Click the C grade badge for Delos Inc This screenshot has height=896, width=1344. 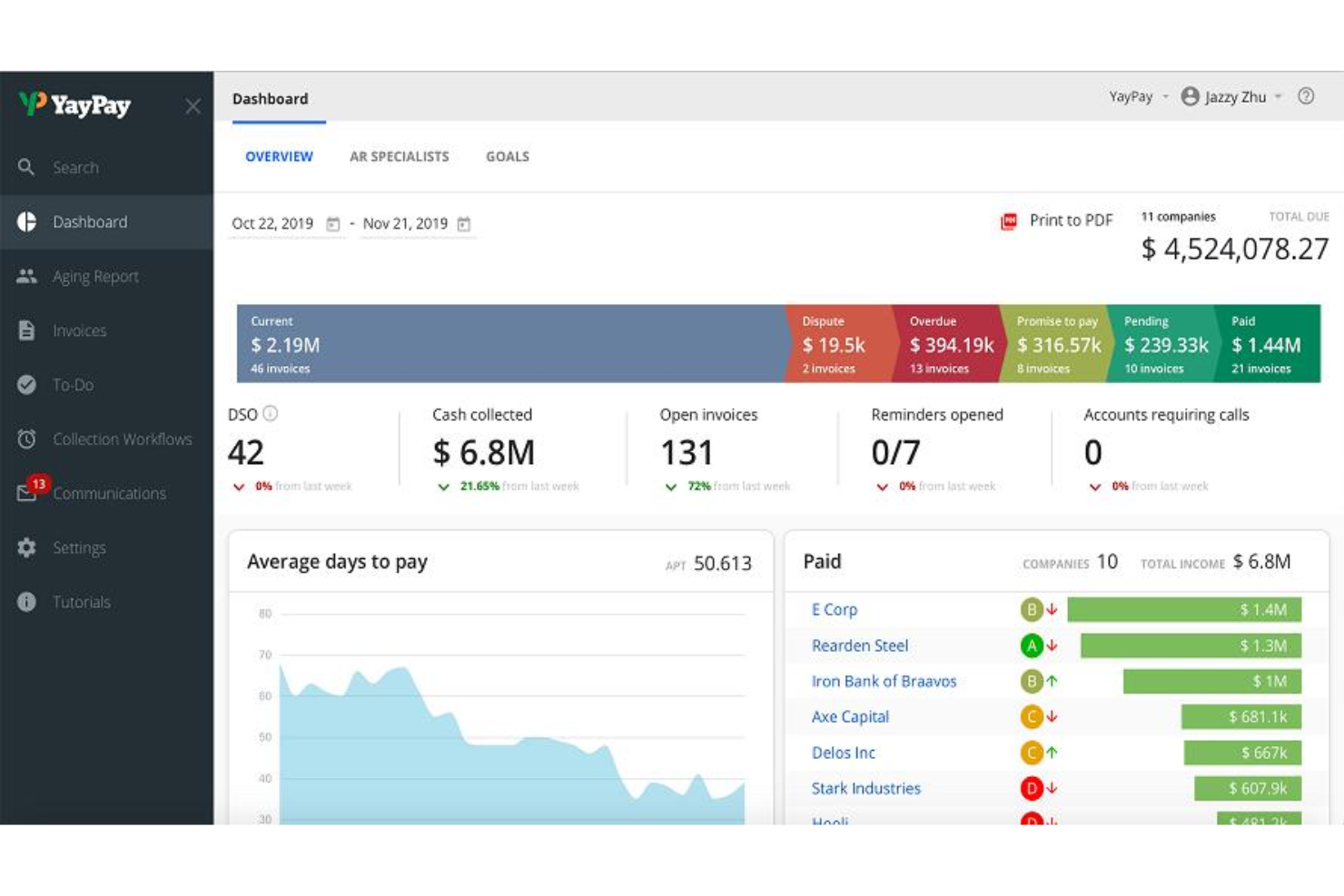1031,753
